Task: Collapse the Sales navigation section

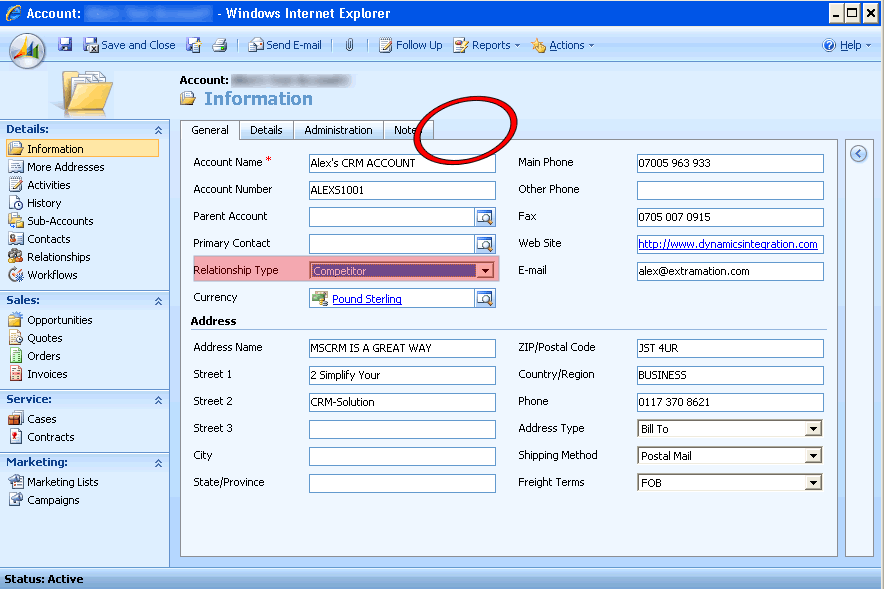Action: pyautogui.click(x=158, y=301)
